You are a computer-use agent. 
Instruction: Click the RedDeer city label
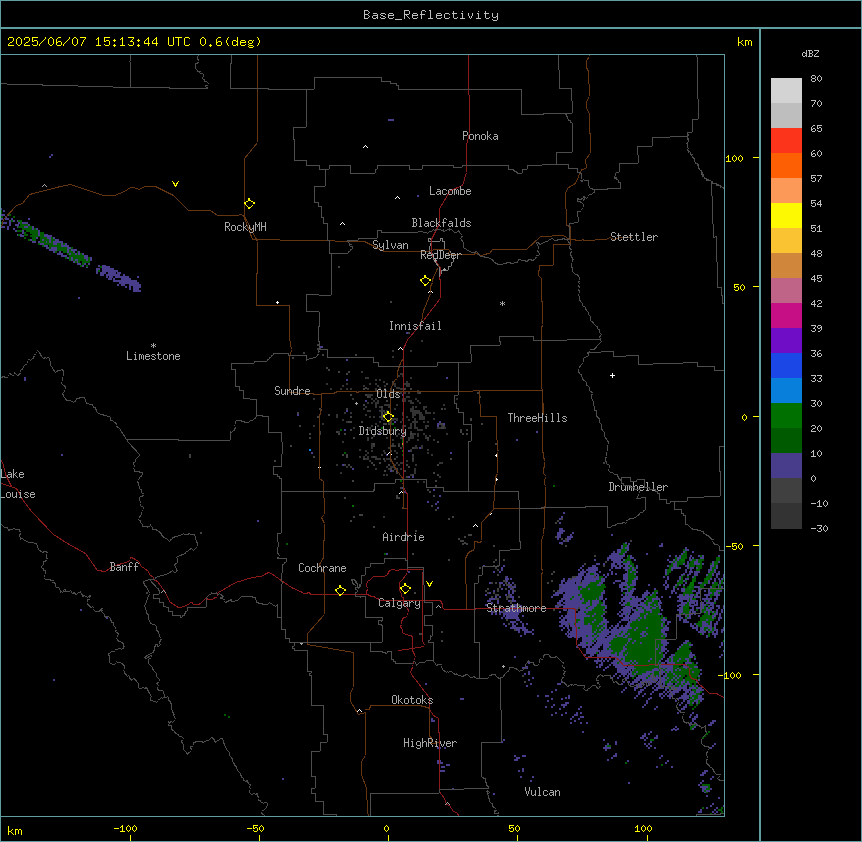[x=440, y=255]
